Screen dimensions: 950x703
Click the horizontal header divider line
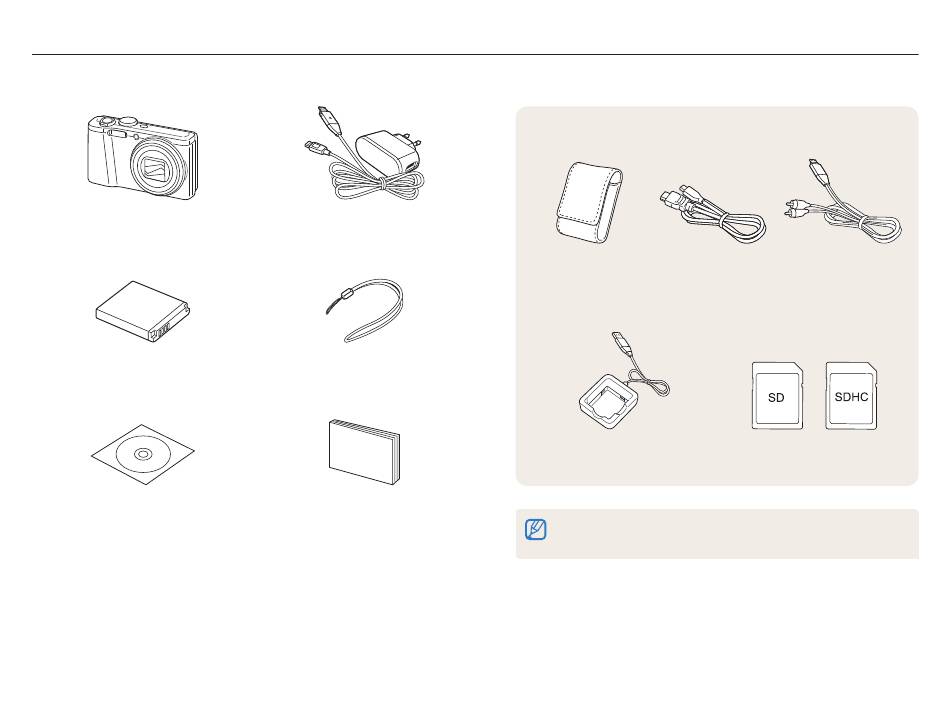(475, 55)
